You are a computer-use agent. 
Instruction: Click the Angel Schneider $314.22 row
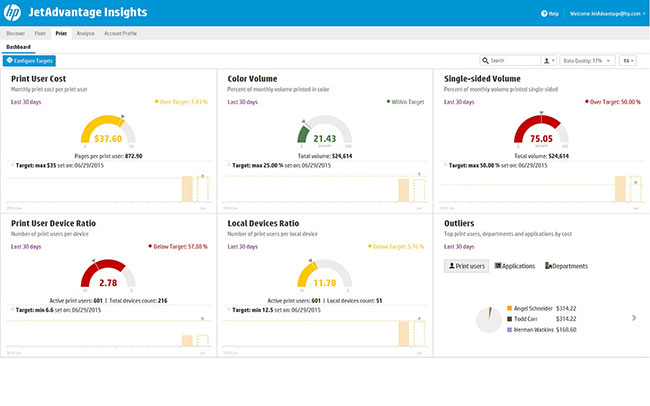tap(541, 308)
